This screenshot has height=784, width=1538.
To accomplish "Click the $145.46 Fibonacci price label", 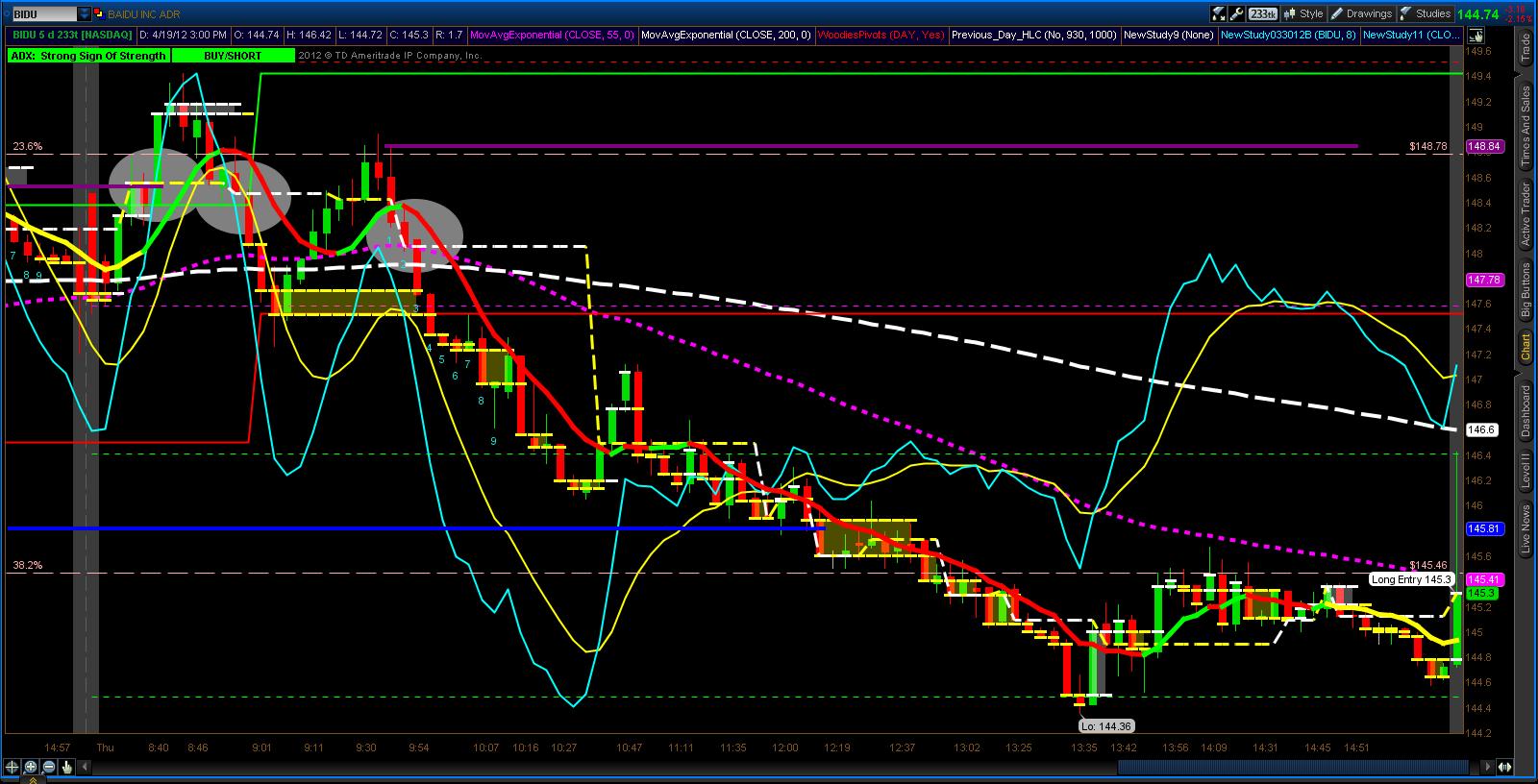I will pos(1427,565).
